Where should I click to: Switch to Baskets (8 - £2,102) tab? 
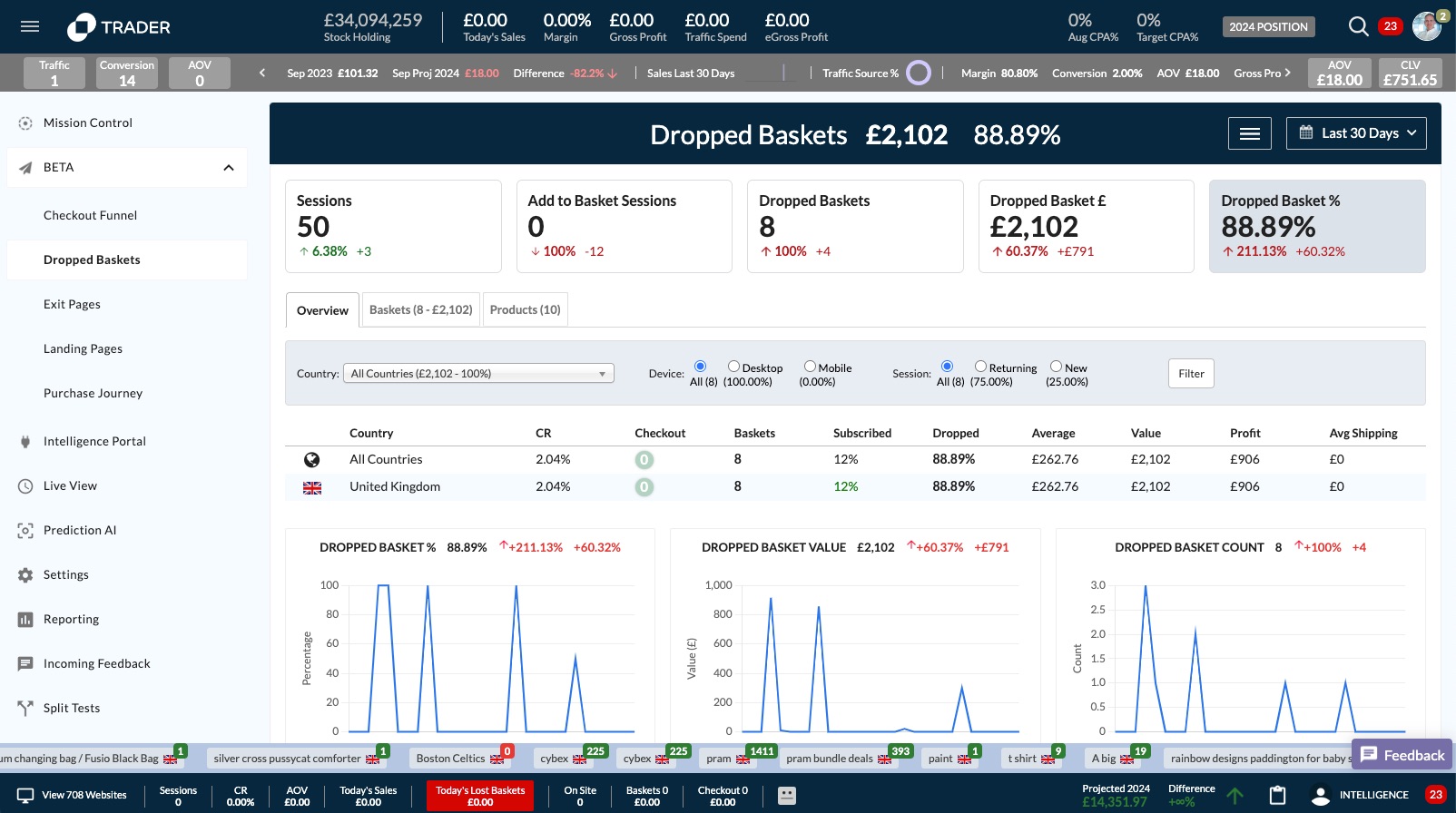[420, 309]
